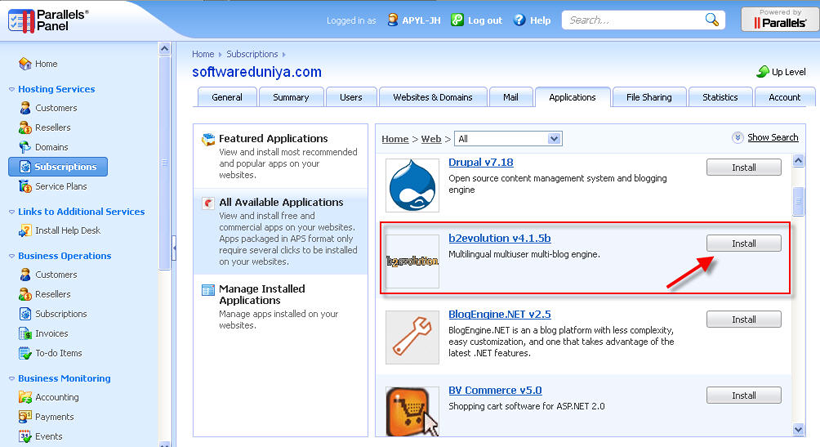This screenshot has height=447, width=820.
Task: Click the Events calendar icon
Action: coord(25,437)
